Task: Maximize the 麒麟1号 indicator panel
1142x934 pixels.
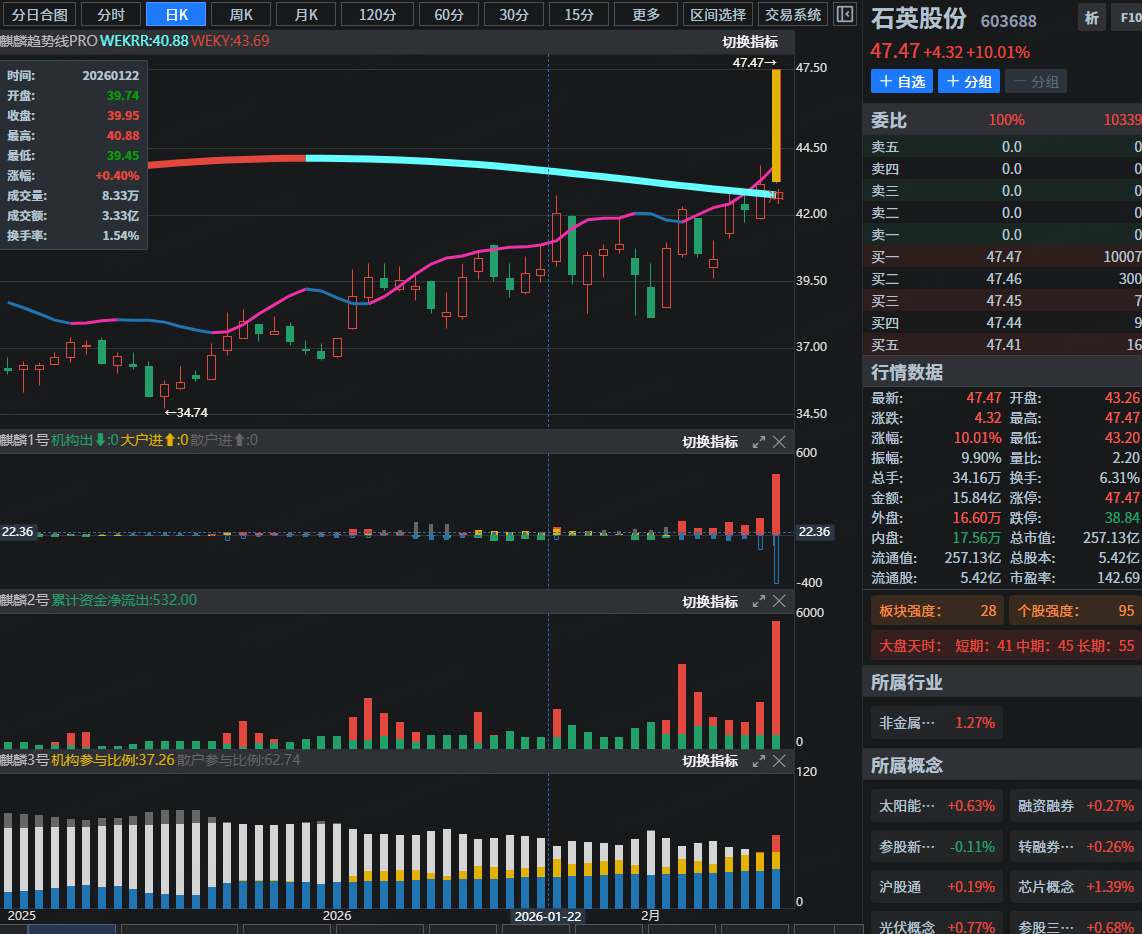Action: pos(759,442)
